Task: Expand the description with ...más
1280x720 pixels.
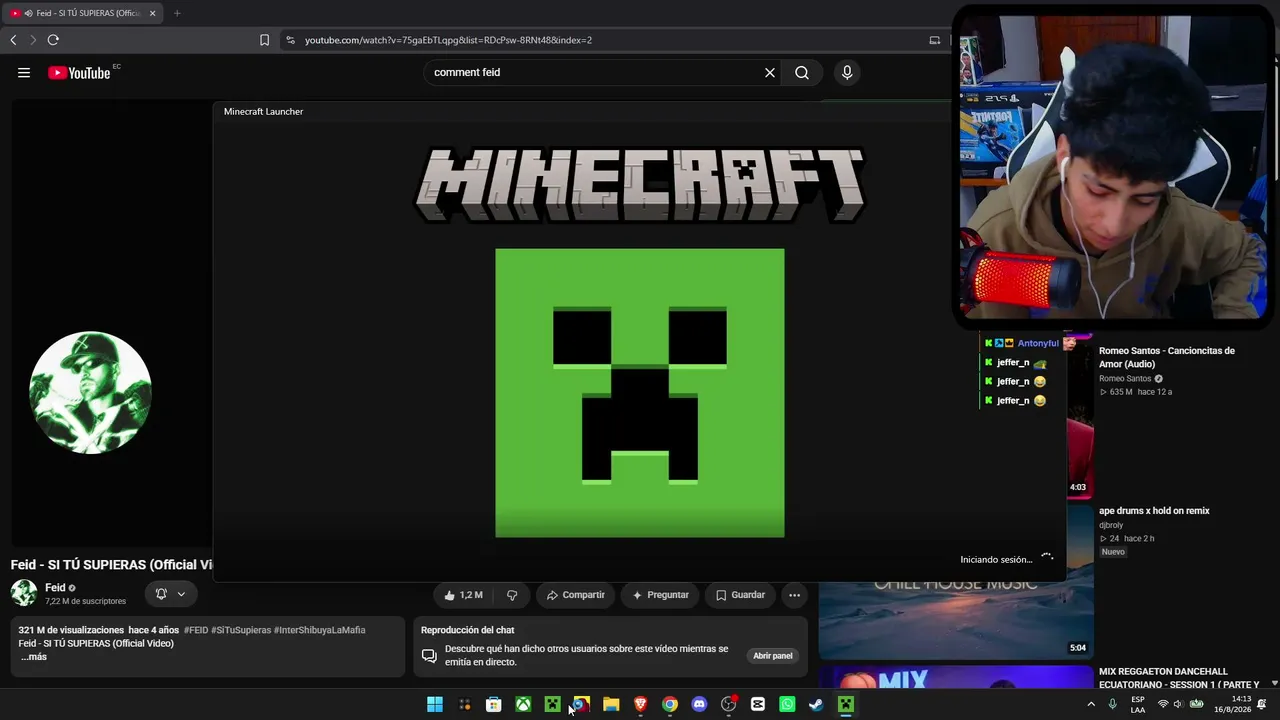Action: (x=34, y=657)
